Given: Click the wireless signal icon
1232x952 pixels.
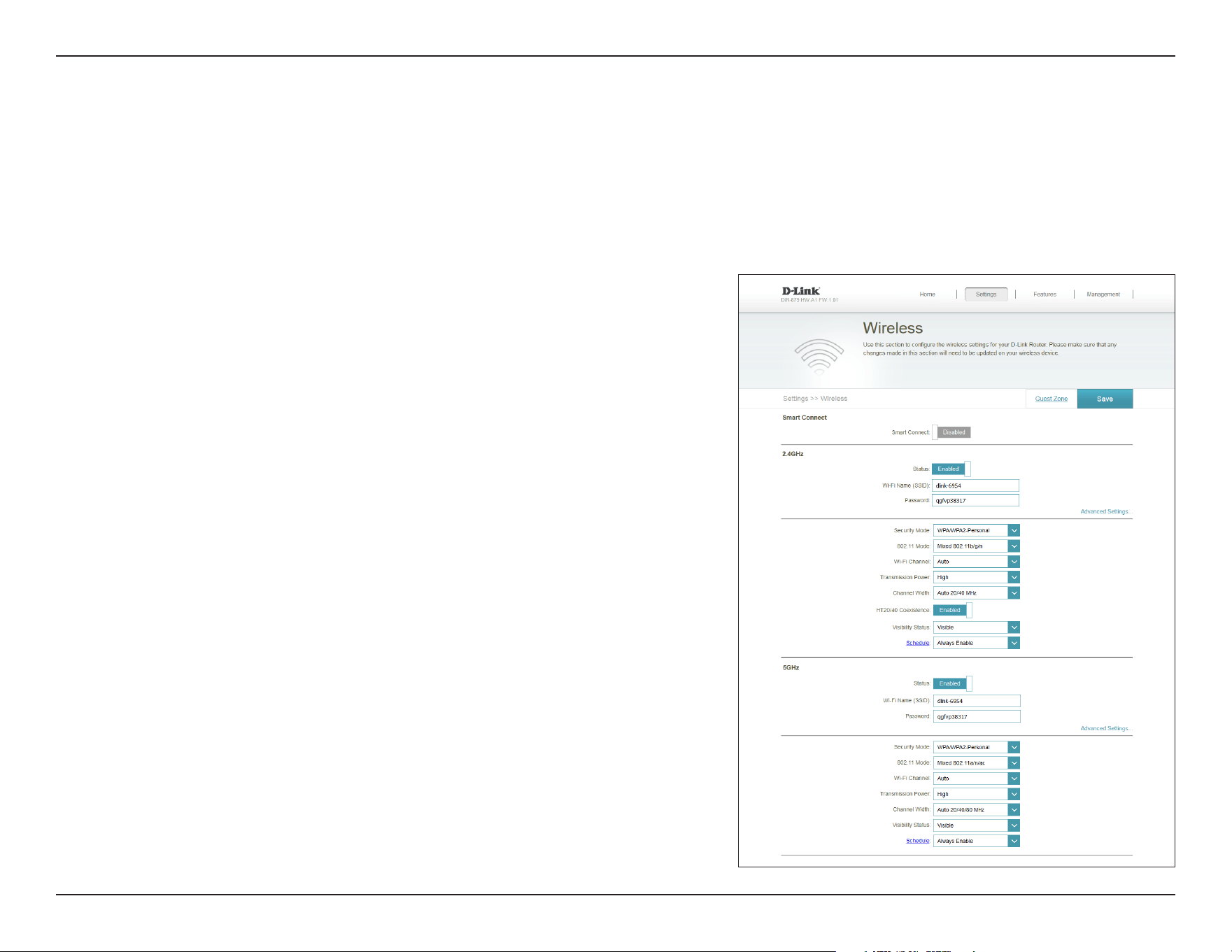Looking at the screenshot, I should 819,356.
